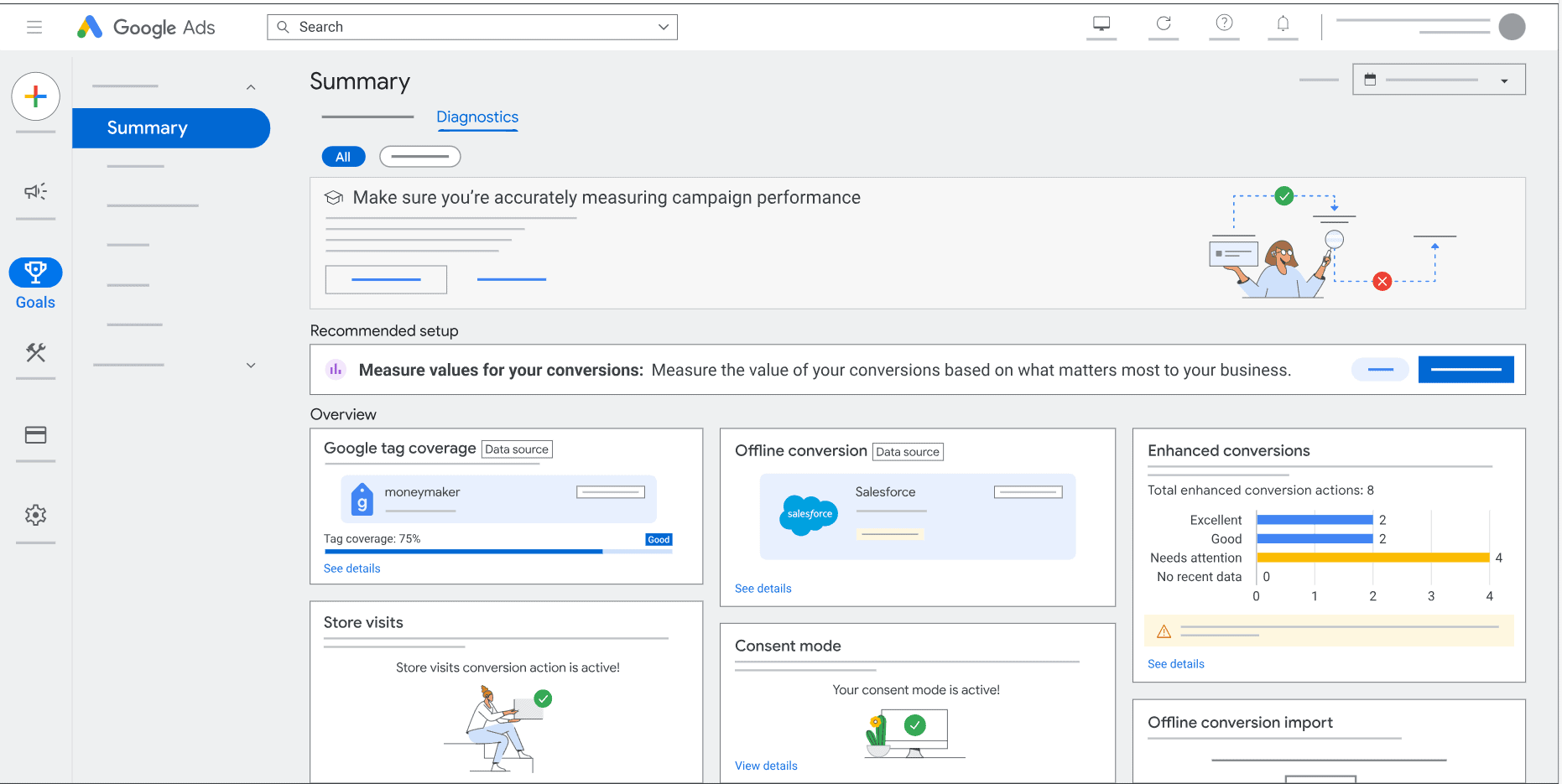Click the Salesforce cloud logo
1562x784 pixels.
tap(809, 514)
